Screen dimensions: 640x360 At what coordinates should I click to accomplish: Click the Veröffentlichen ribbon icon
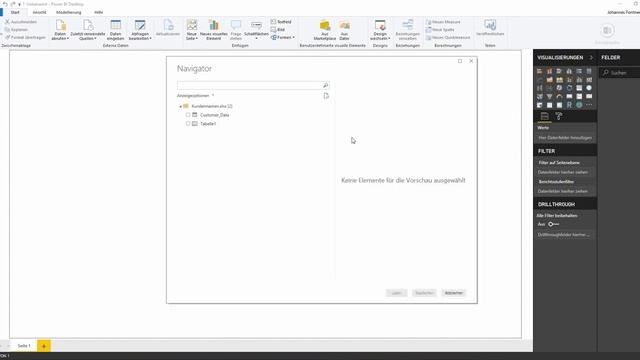click(490, 27)
